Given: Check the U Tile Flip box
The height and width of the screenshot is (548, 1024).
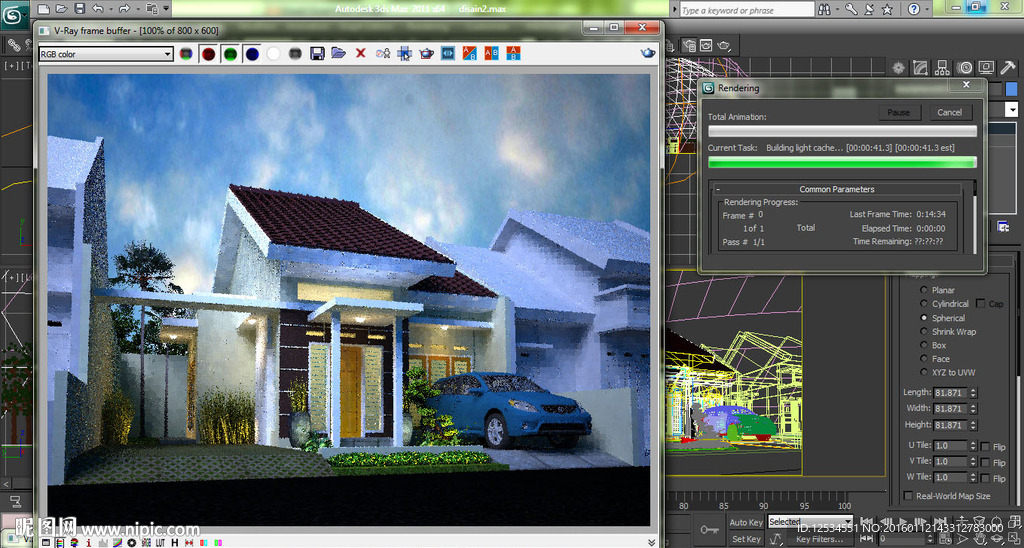Looking at the screenshot, I should [986, 446].
